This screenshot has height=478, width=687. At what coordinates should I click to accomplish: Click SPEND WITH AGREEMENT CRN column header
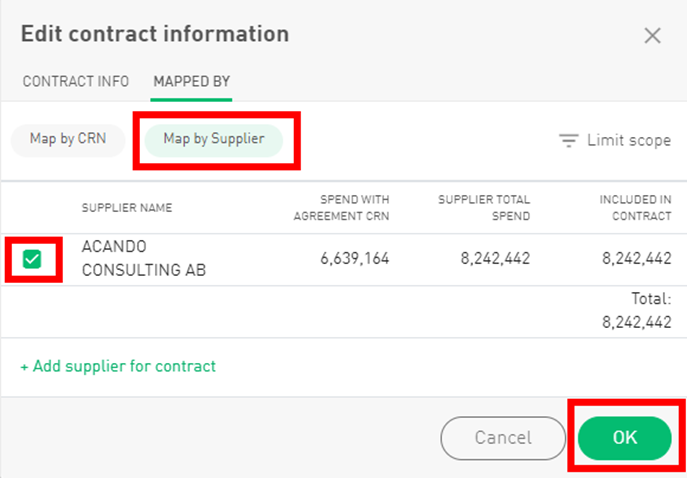pyautogui.click(x=340, y=208)
